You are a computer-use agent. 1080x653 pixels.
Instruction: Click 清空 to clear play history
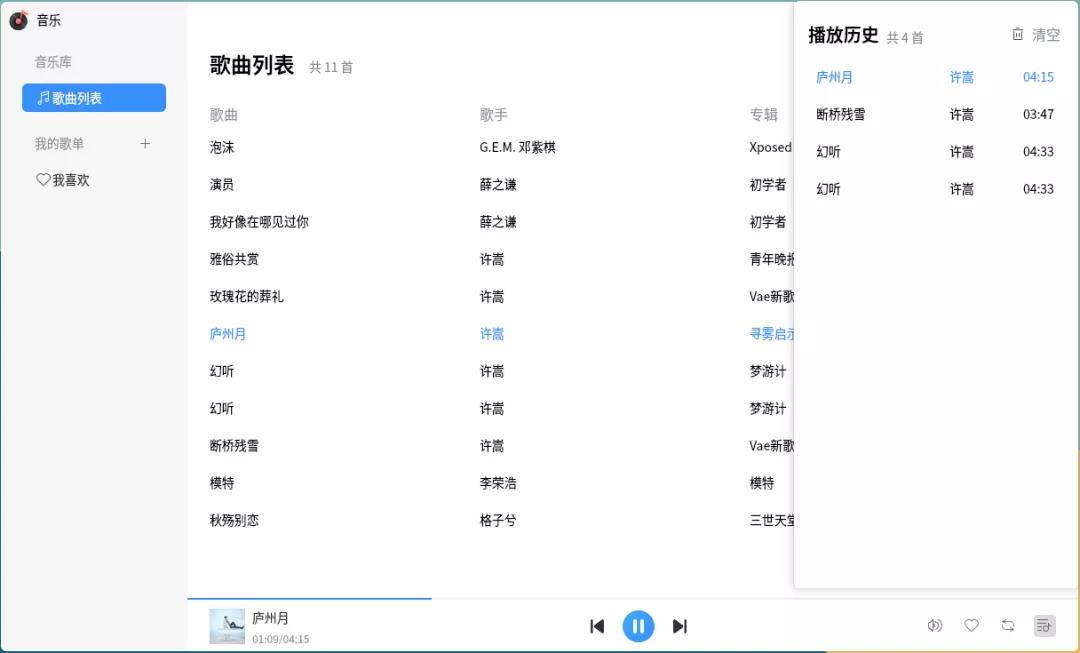(1047, 34)
